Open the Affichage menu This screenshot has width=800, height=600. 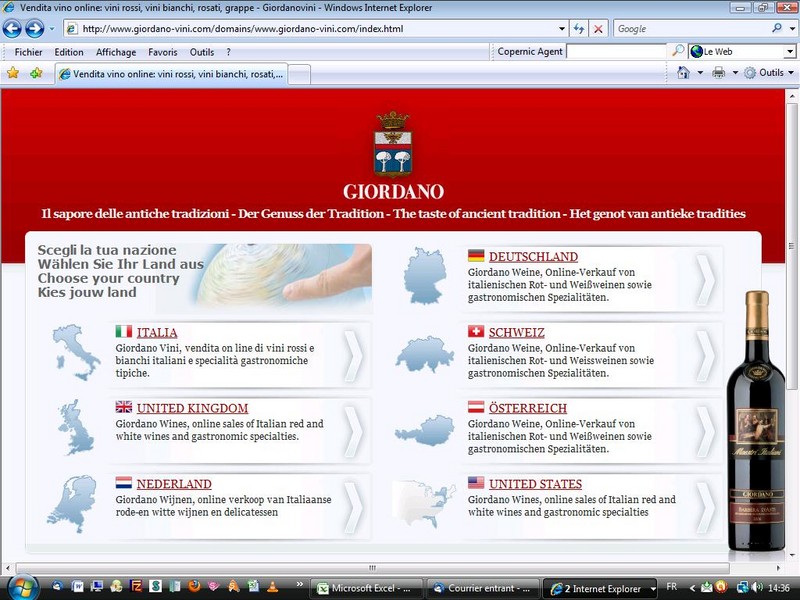point(116,52)
